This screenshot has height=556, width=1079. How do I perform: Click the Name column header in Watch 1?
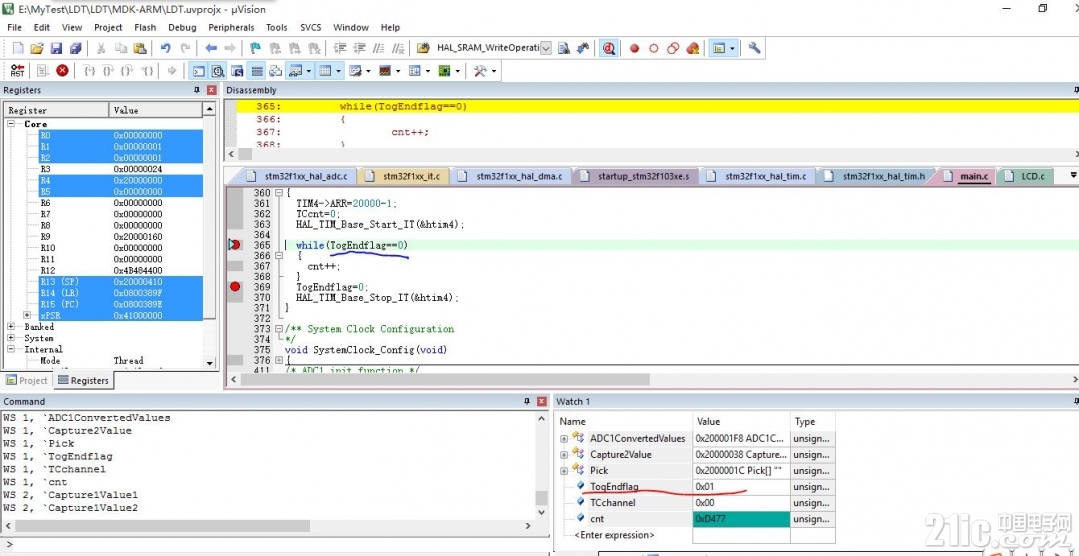click(623, 421)
